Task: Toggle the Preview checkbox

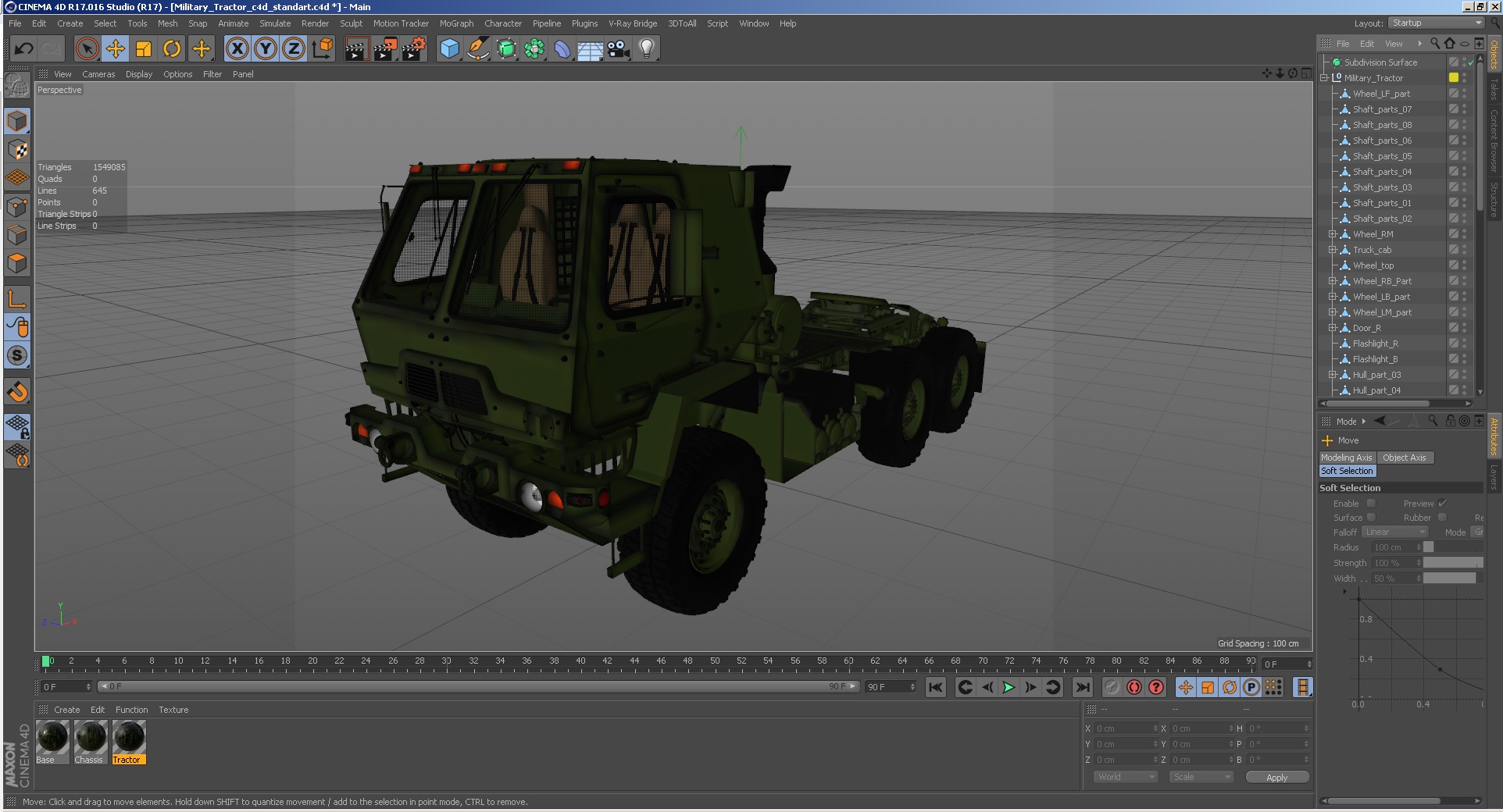Action: click(1442, 504)
